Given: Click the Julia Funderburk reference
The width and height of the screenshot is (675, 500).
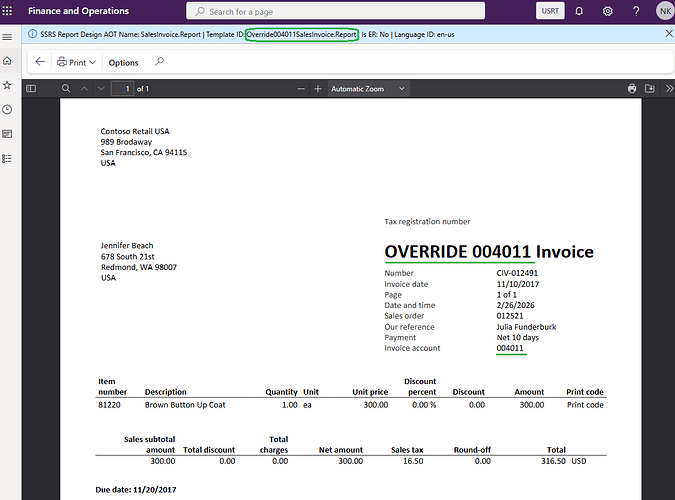Looking at the screenshot, I should 526,327.
